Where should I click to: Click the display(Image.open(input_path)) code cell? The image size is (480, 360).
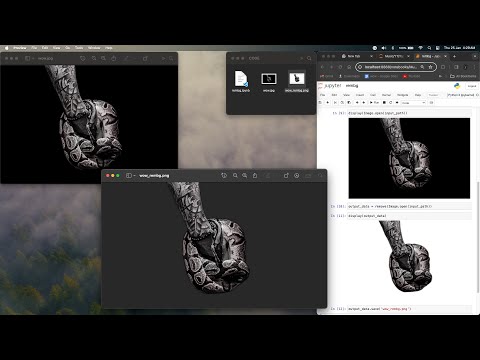(x=409, y=113)
